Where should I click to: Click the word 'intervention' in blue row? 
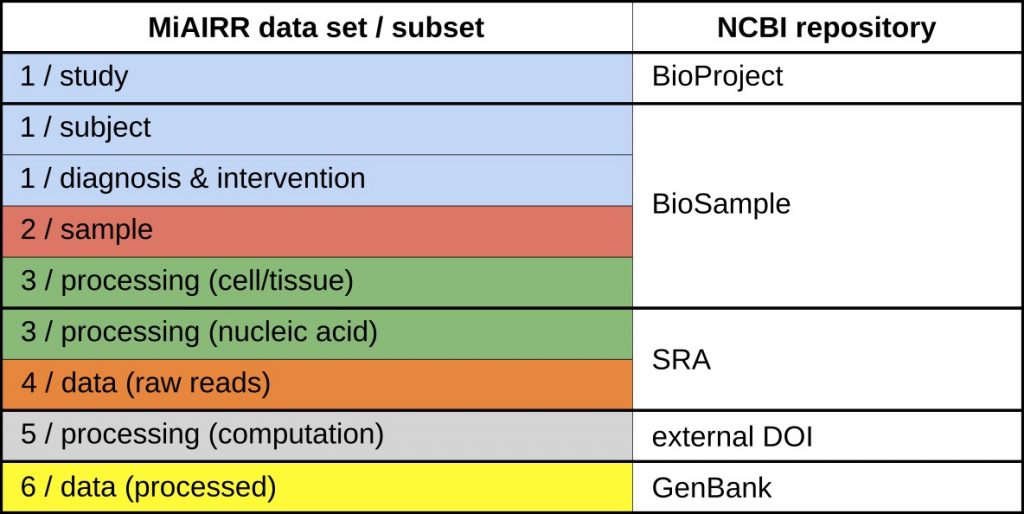point(291,178)
